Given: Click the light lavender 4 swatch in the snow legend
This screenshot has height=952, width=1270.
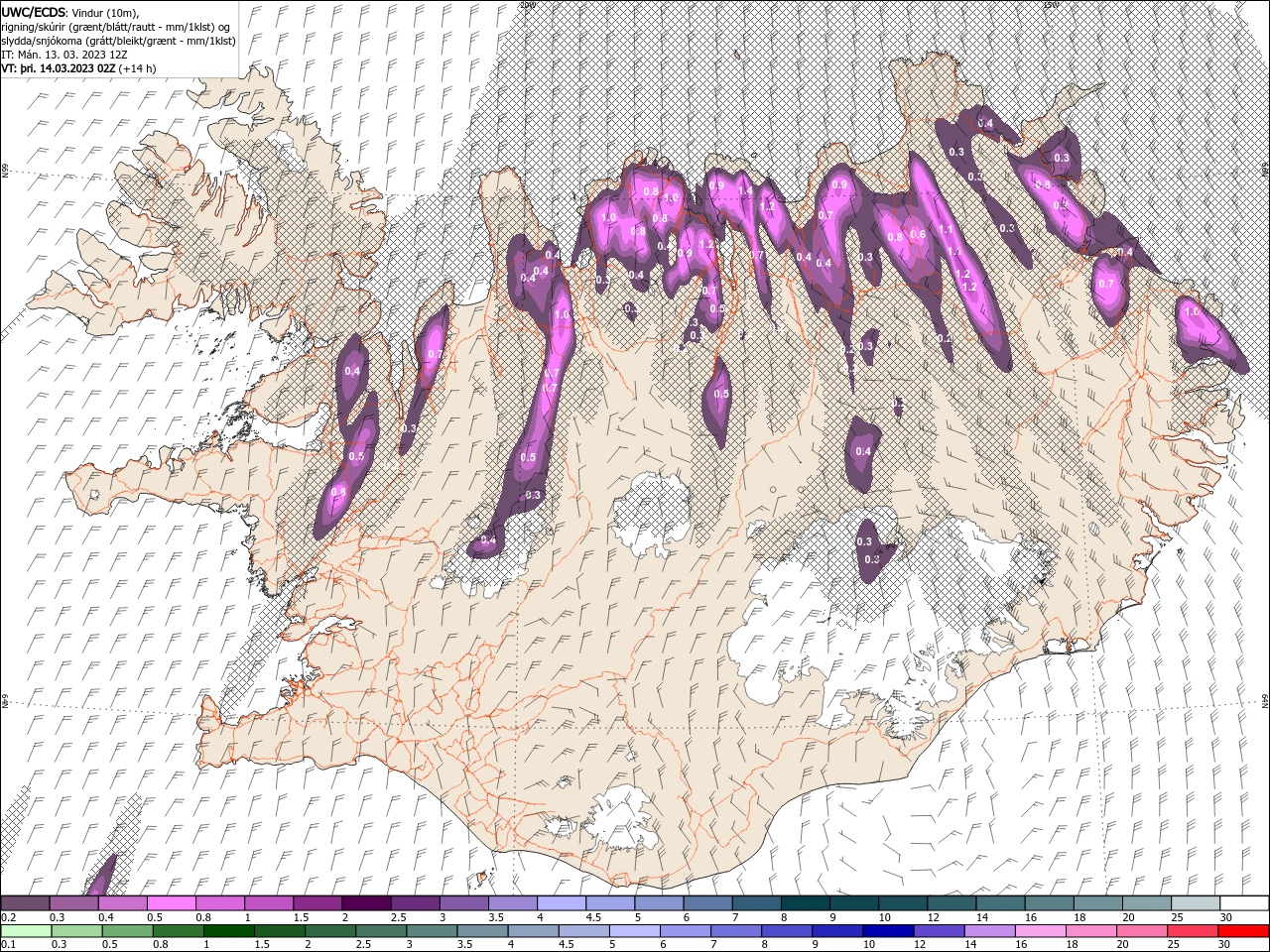Looking at the screenshot, I should click(562, 902).
